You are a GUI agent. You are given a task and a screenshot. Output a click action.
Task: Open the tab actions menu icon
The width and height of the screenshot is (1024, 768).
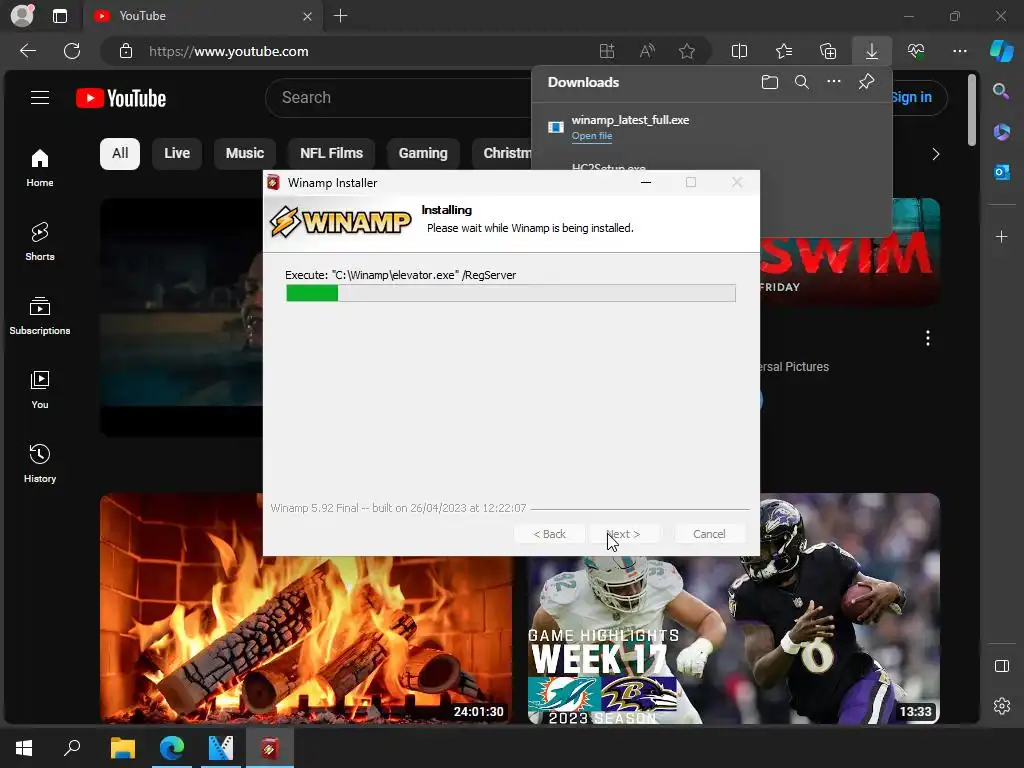point(60,16)
